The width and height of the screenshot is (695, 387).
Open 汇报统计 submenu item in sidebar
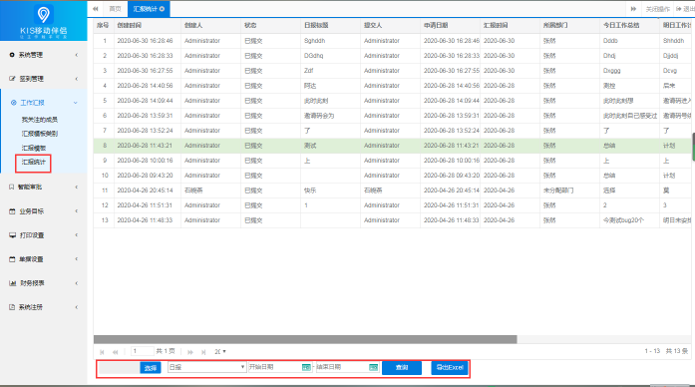pyautogui.click(x=34, y=162)
